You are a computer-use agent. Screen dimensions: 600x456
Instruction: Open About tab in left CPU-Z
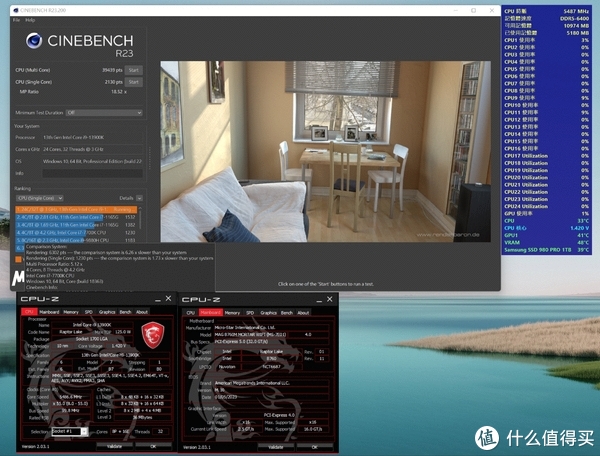pos(142,312)
